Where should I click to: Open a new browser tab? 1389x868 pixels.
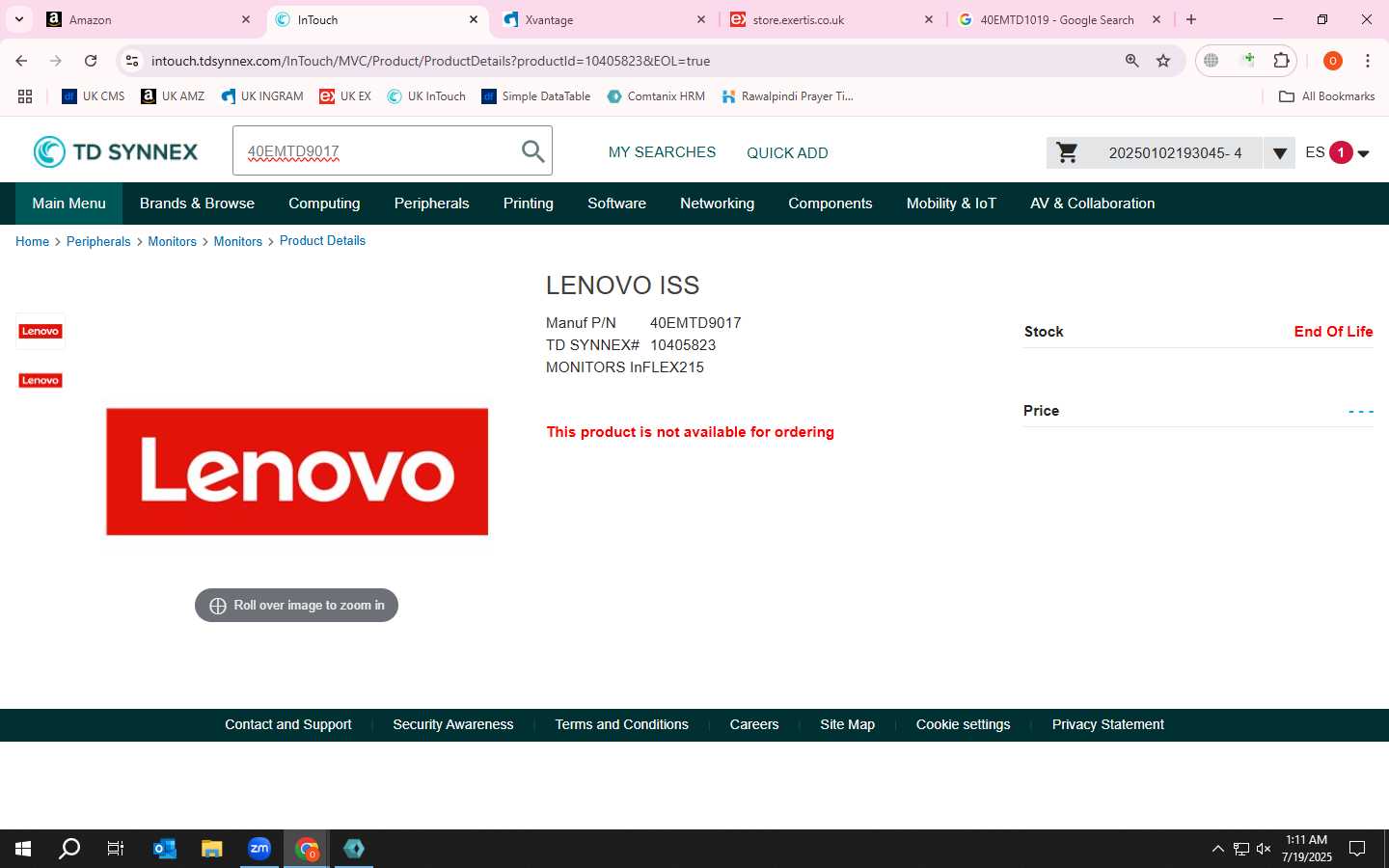[1191, 19]
